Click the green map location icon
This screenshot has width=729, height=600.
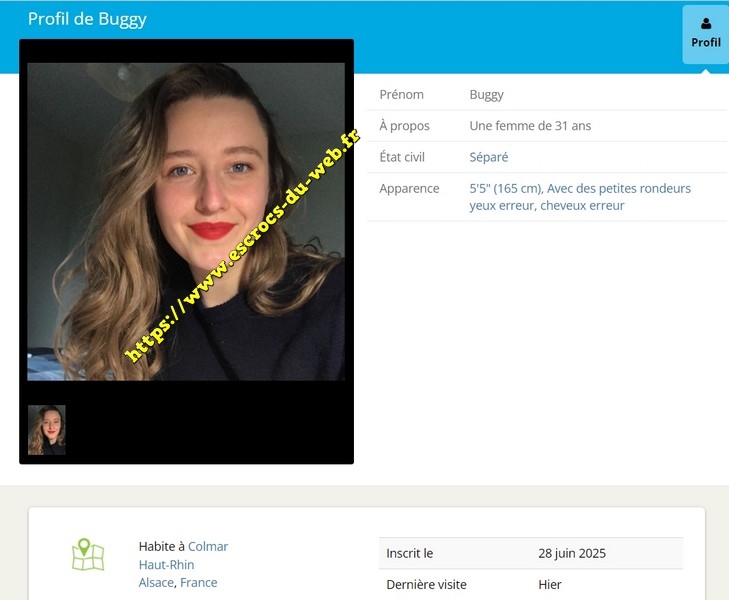(88, 555)
